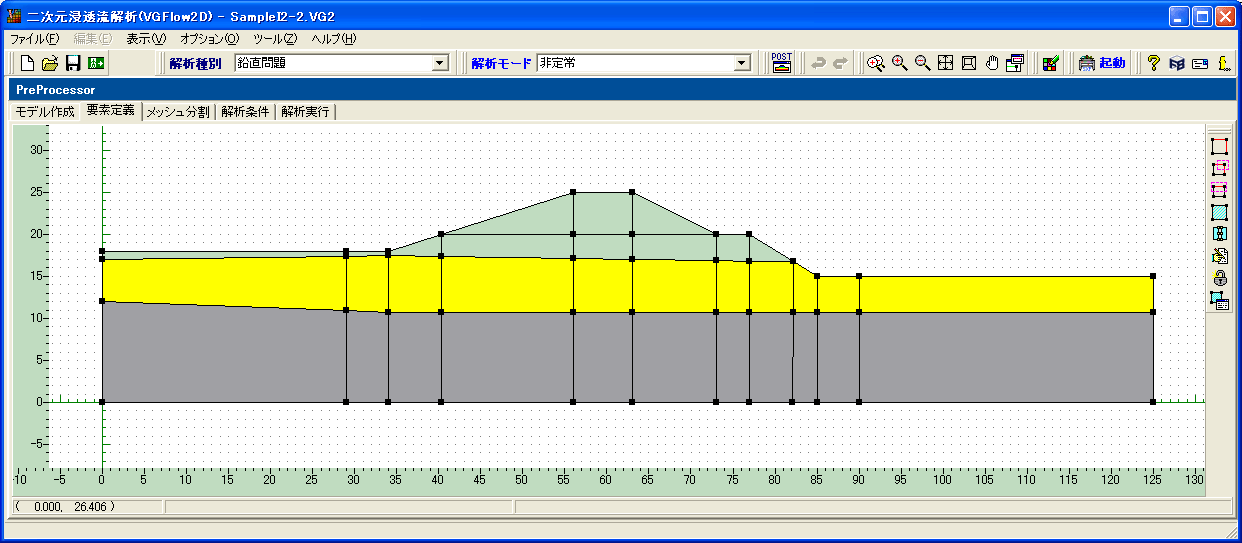Click the green export icon beside save
This screenshot has width=1242, height=543.
point(96,63)
